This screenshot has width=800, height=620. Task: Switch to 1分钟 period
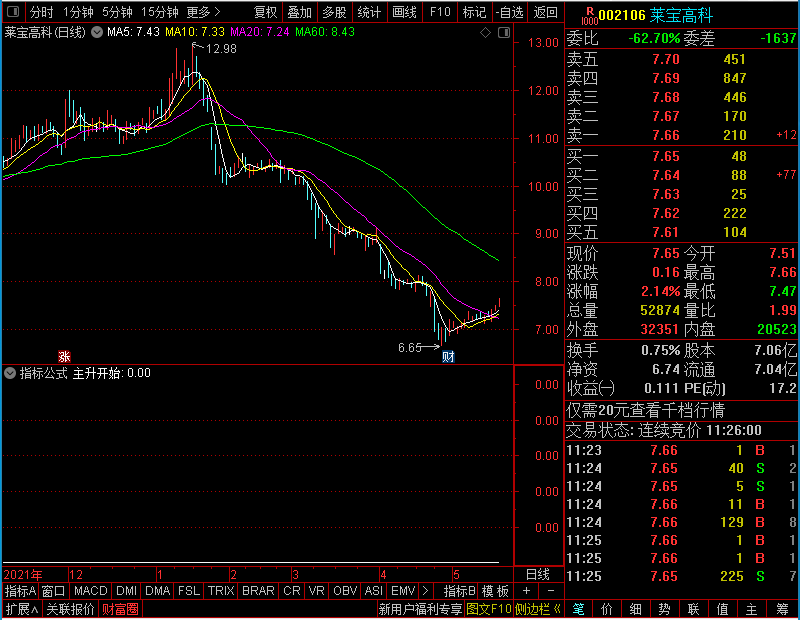pos(78,12)
